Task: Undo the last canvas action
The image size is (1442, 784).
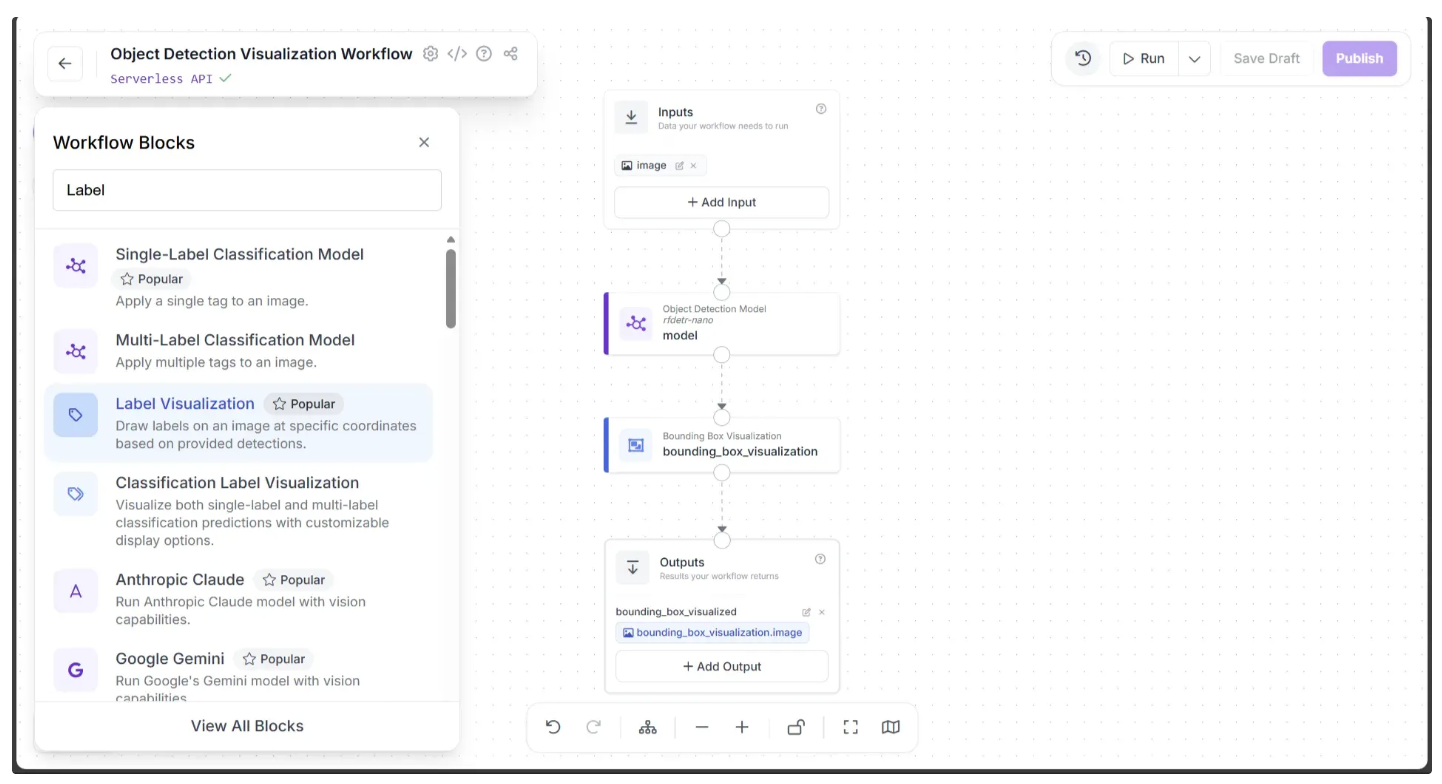Action: 553,727
